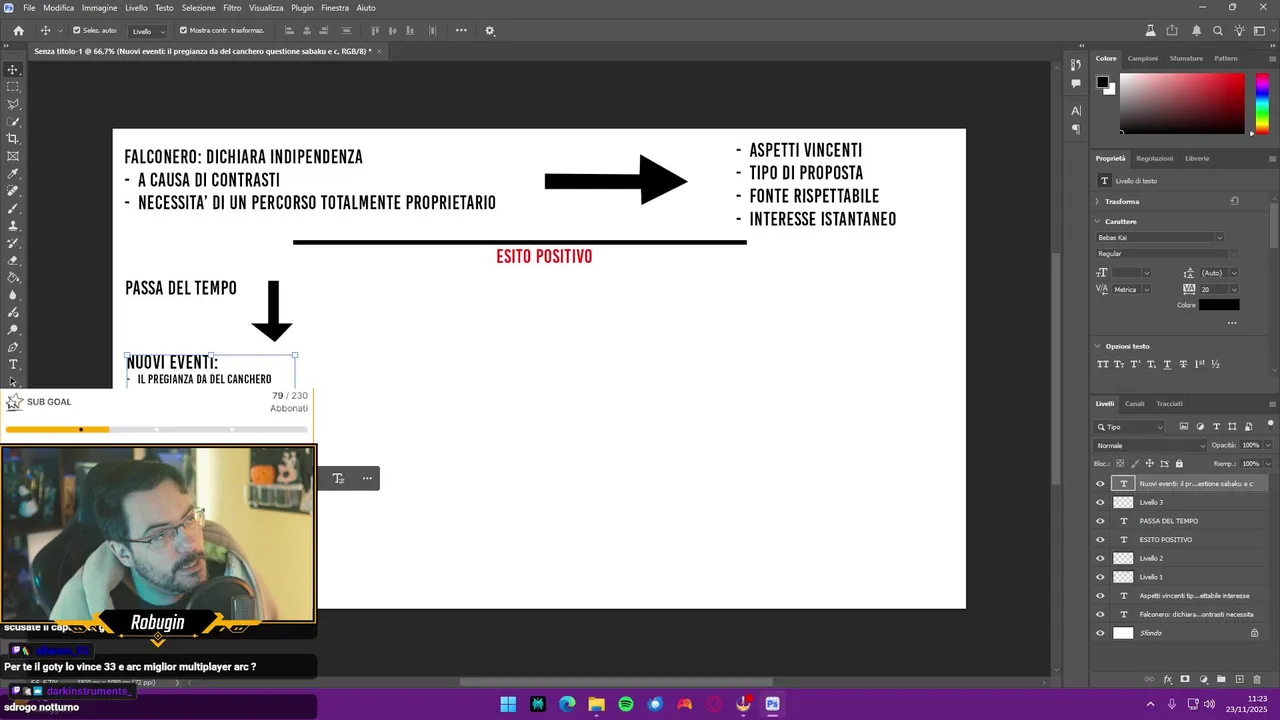Open the Immagine menu
The image size is (1280, 720).
[99, 8]
